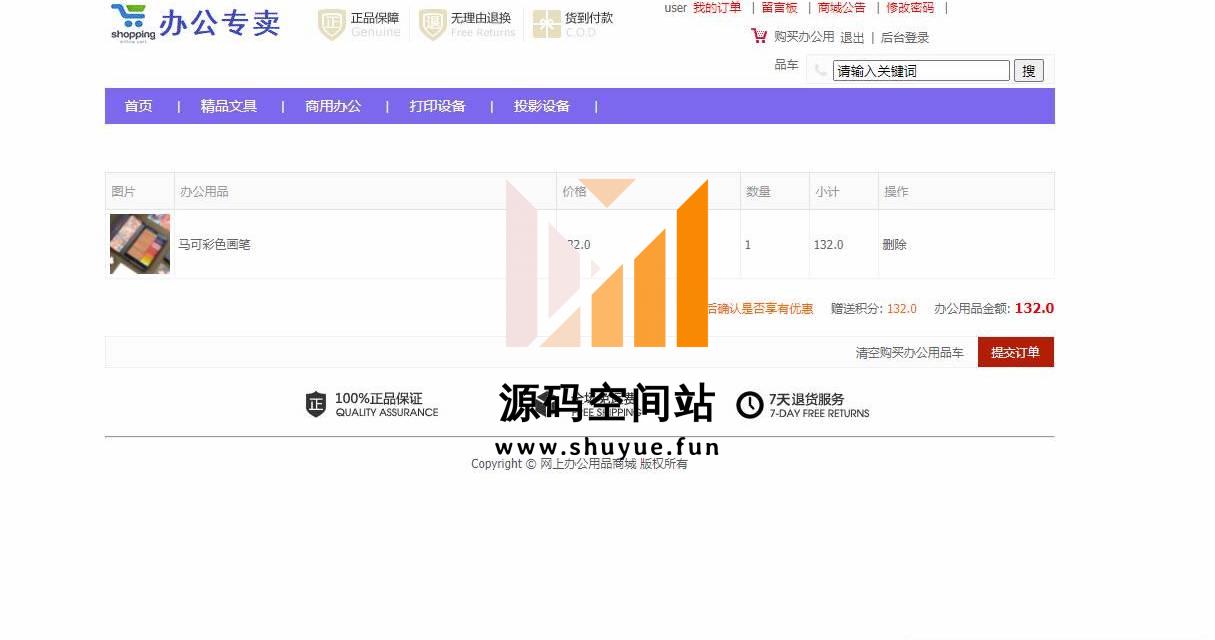
Task: Click the 正品保障 shield icon
Action: (x=331, y=25)
